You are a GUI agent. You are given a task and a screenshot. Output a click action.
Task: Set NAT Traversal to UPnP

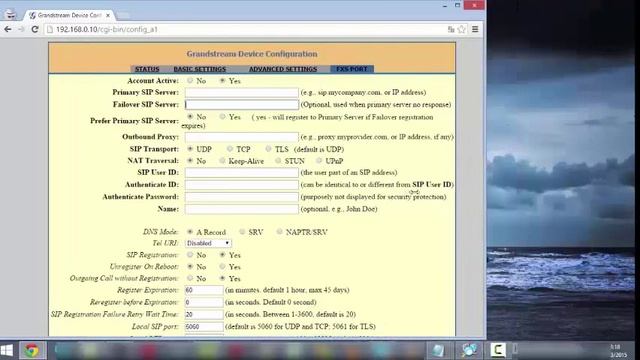(x=319, y=161)
